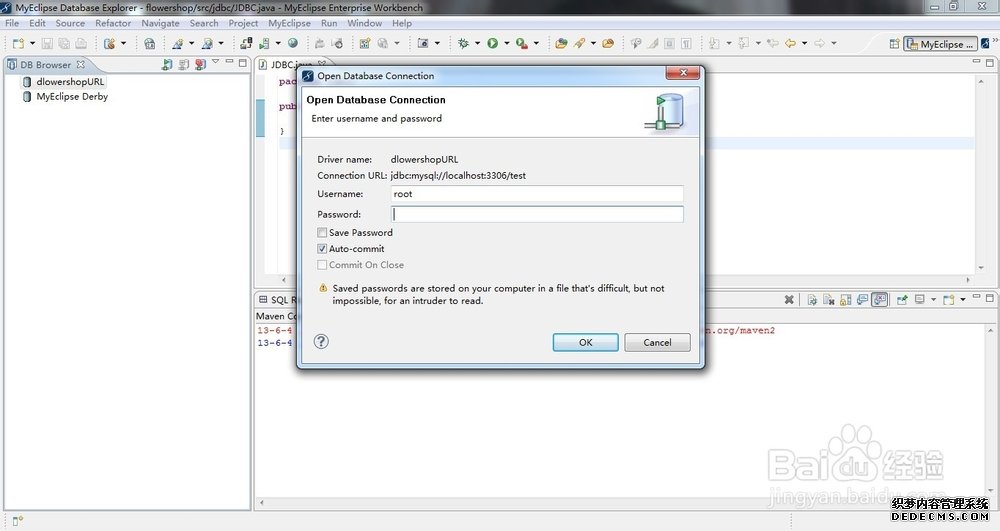Image resolution: width=1000 pixels, height=531 pixels.
Task: Open the Navigate menu
Action: click(x=160, y=23)
